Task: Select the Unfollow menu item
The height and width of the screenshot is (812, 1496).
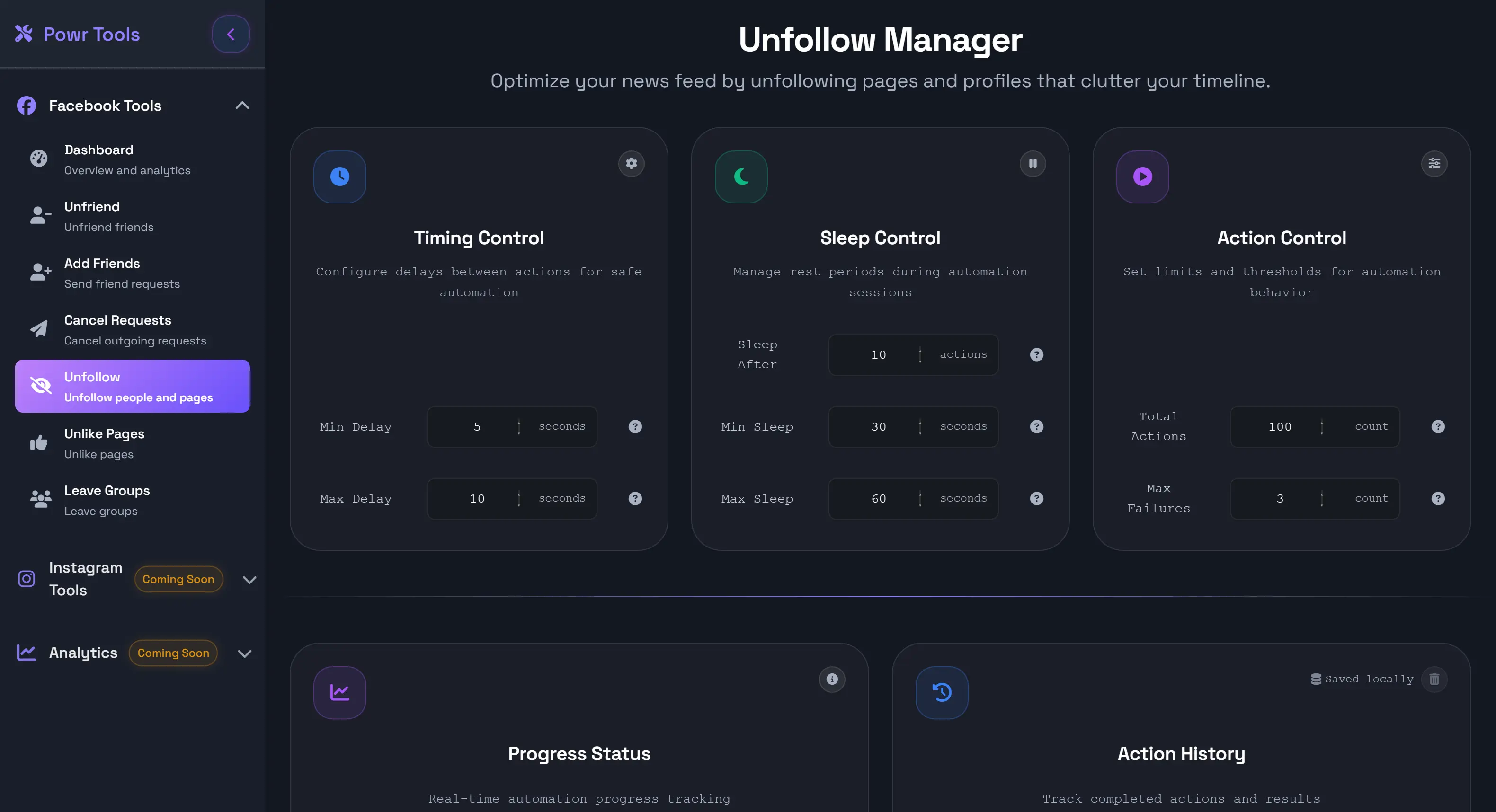Action: click(133, 386)
